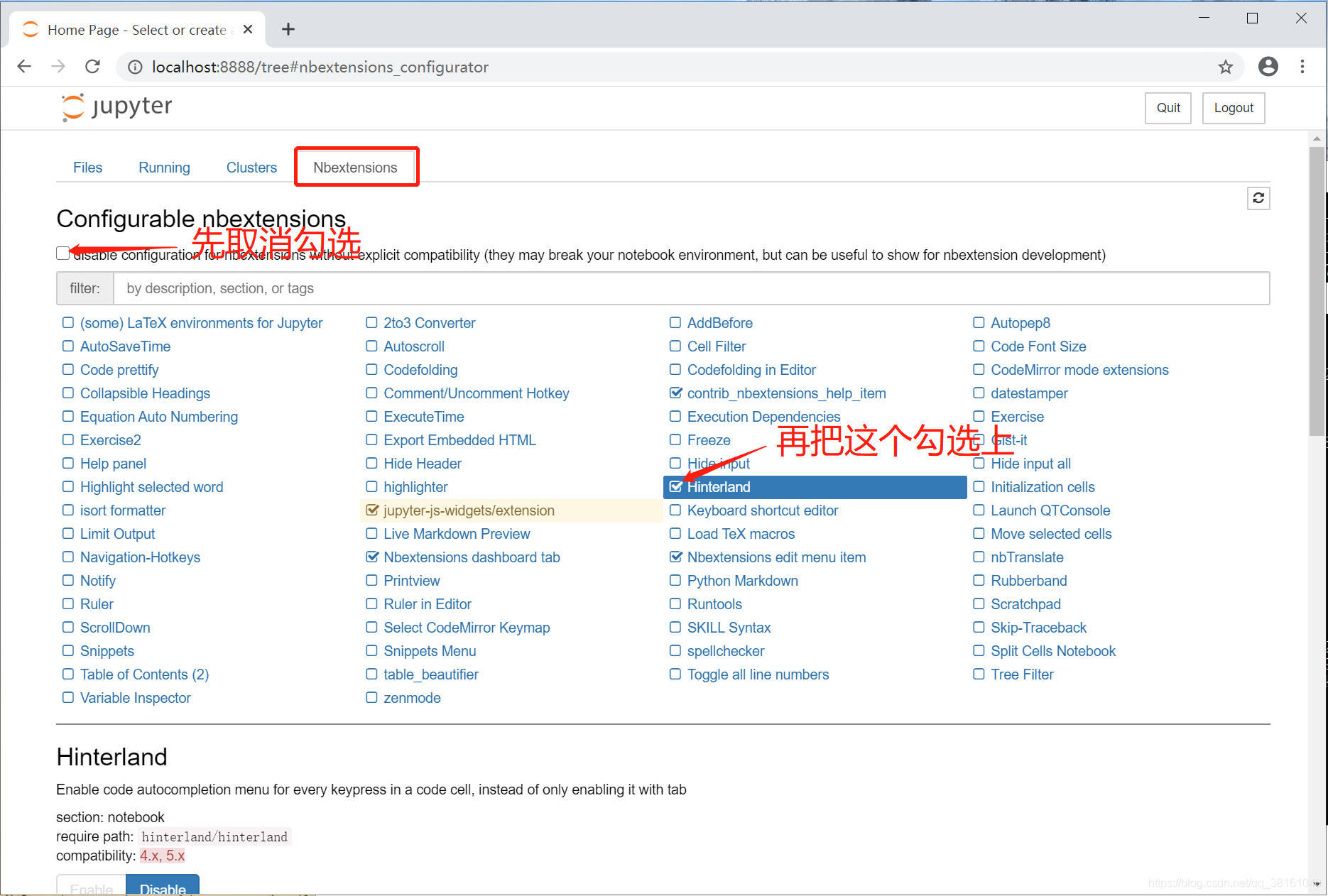Maximize the browser window
This screenshot has height=896, width=1328.
click(x=1253, y=18)
